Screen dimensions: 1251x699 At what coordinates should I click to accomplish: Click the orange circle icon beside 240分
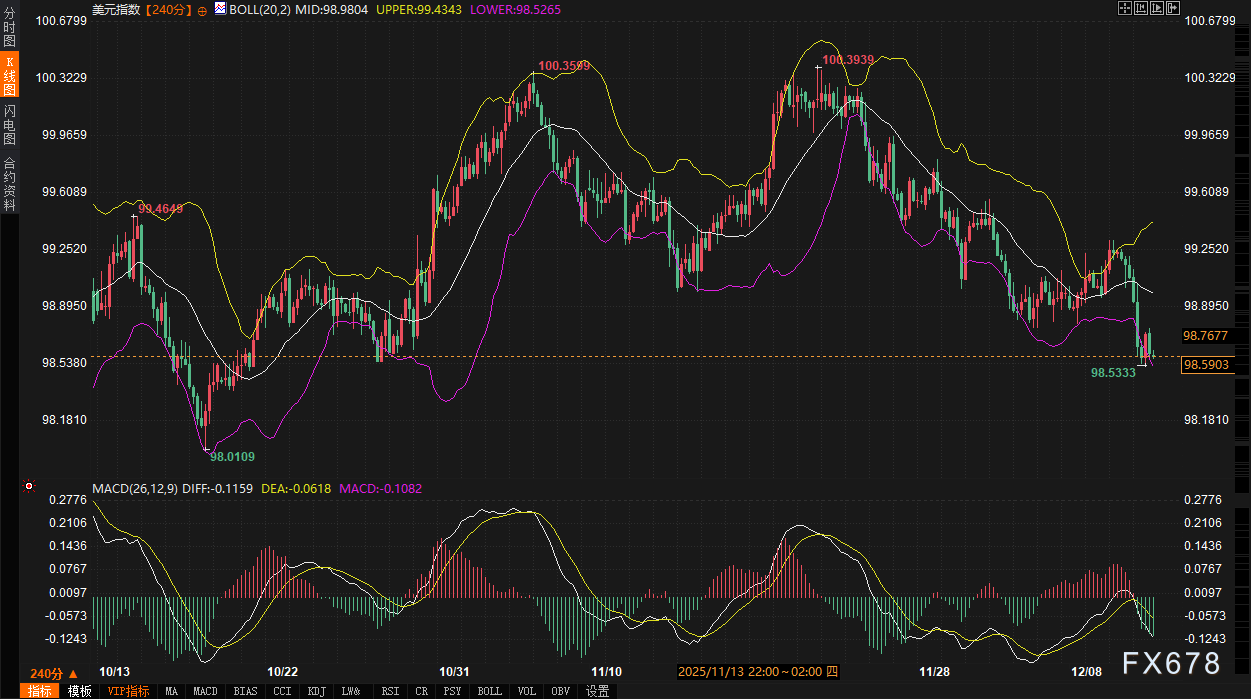coord(202,10)
